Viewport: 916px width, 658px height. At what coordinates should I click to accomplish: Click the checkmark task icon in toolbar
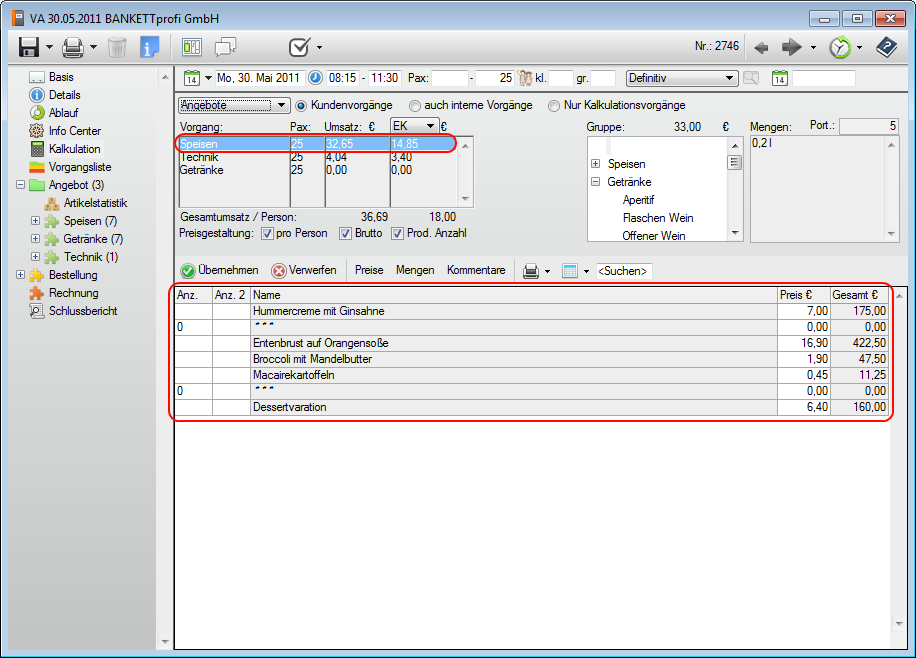[x=298, y=47]
